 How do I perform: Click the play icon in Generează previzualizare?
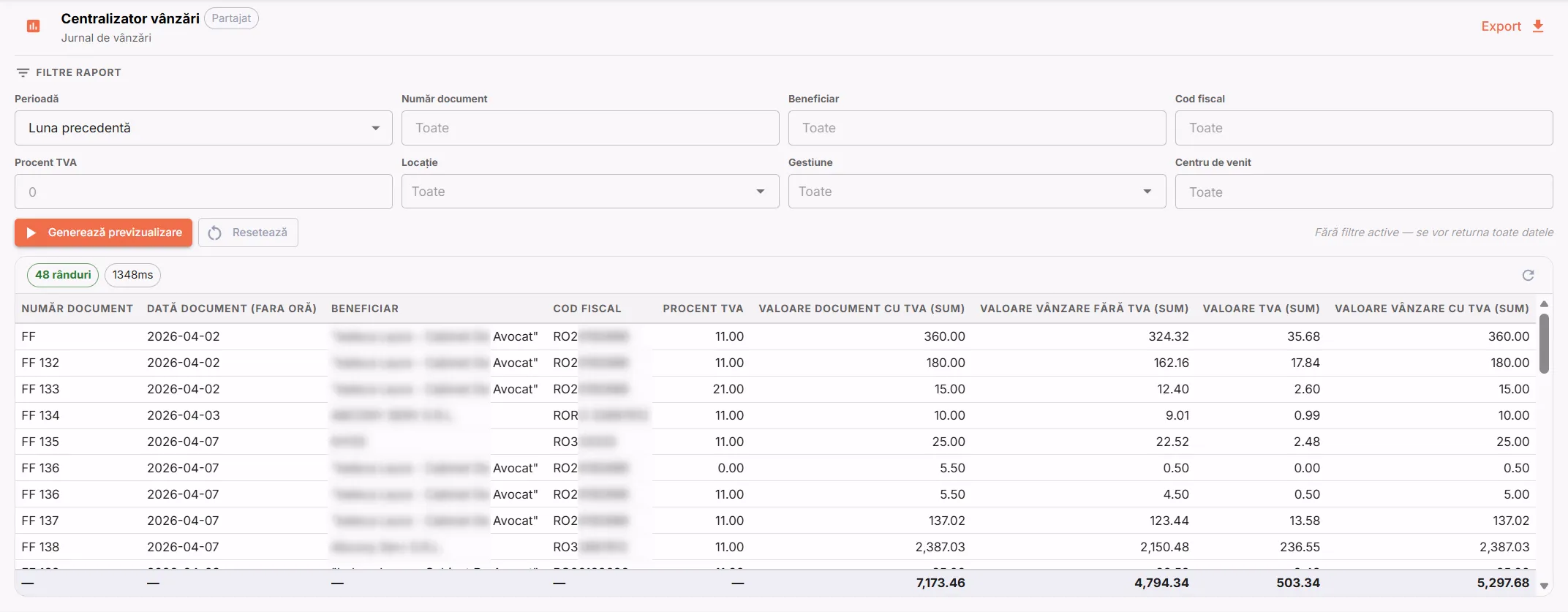[x=31, y=233]
